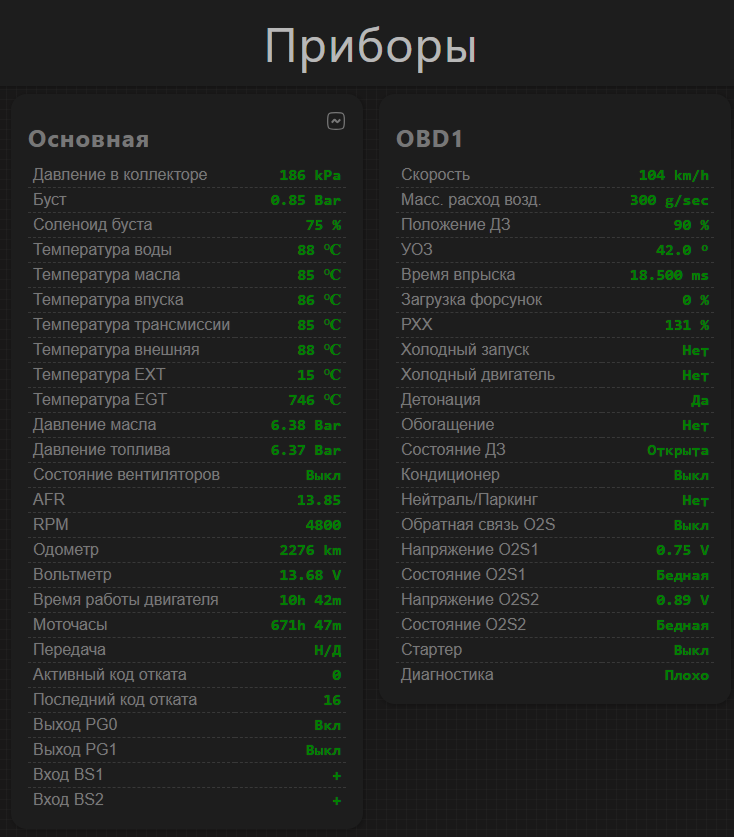The width and height of the screenshot is (734, 837).
Task: Click the Основная panel heading
Action: [x=89, y=139]
